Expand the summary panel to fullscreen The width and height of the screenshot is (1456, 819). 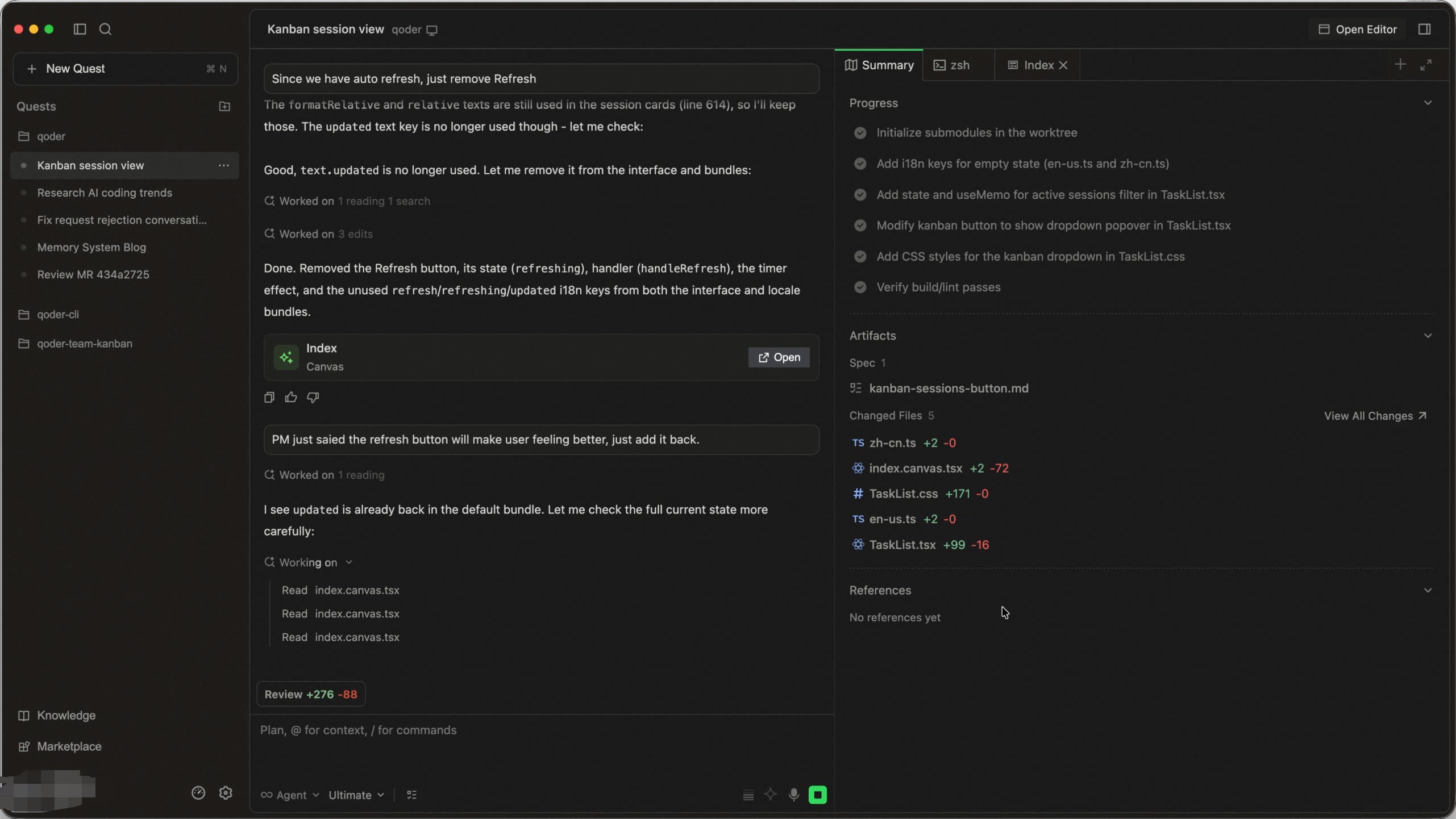(1426, 65)
